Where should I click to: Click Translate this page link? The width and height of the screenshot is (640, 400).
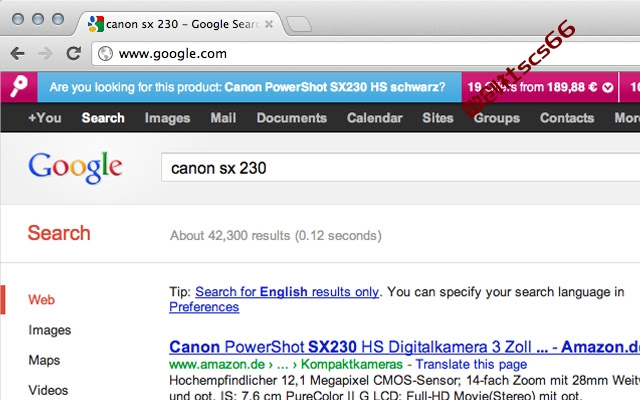(471, 364)
